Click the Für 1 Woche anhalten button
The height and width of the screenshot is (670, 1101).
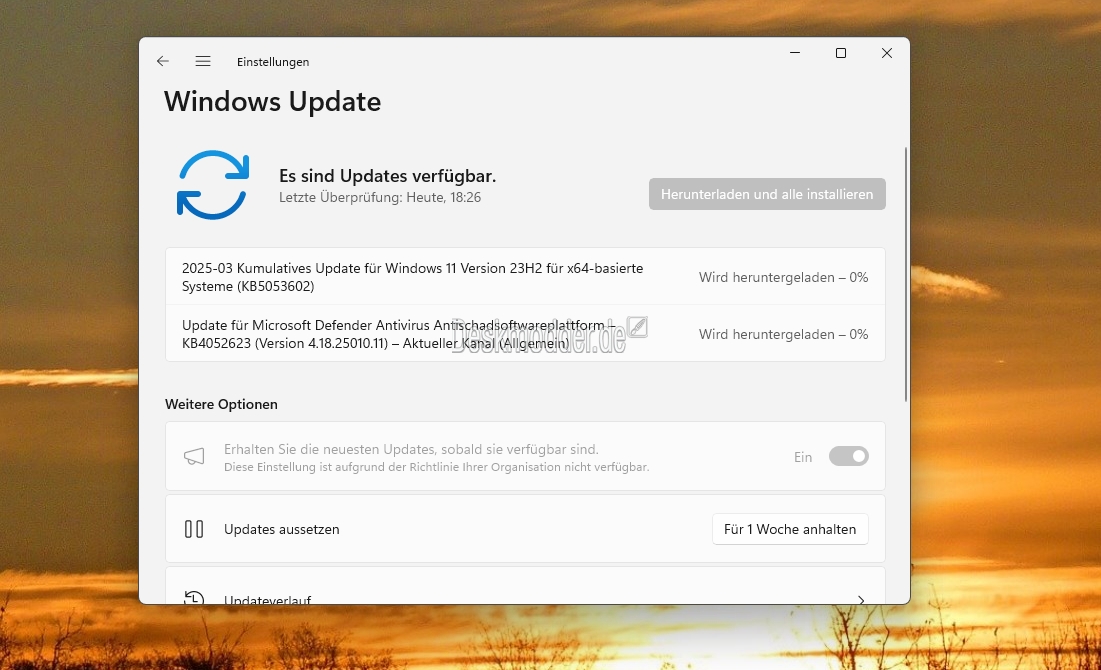[790, 529]
